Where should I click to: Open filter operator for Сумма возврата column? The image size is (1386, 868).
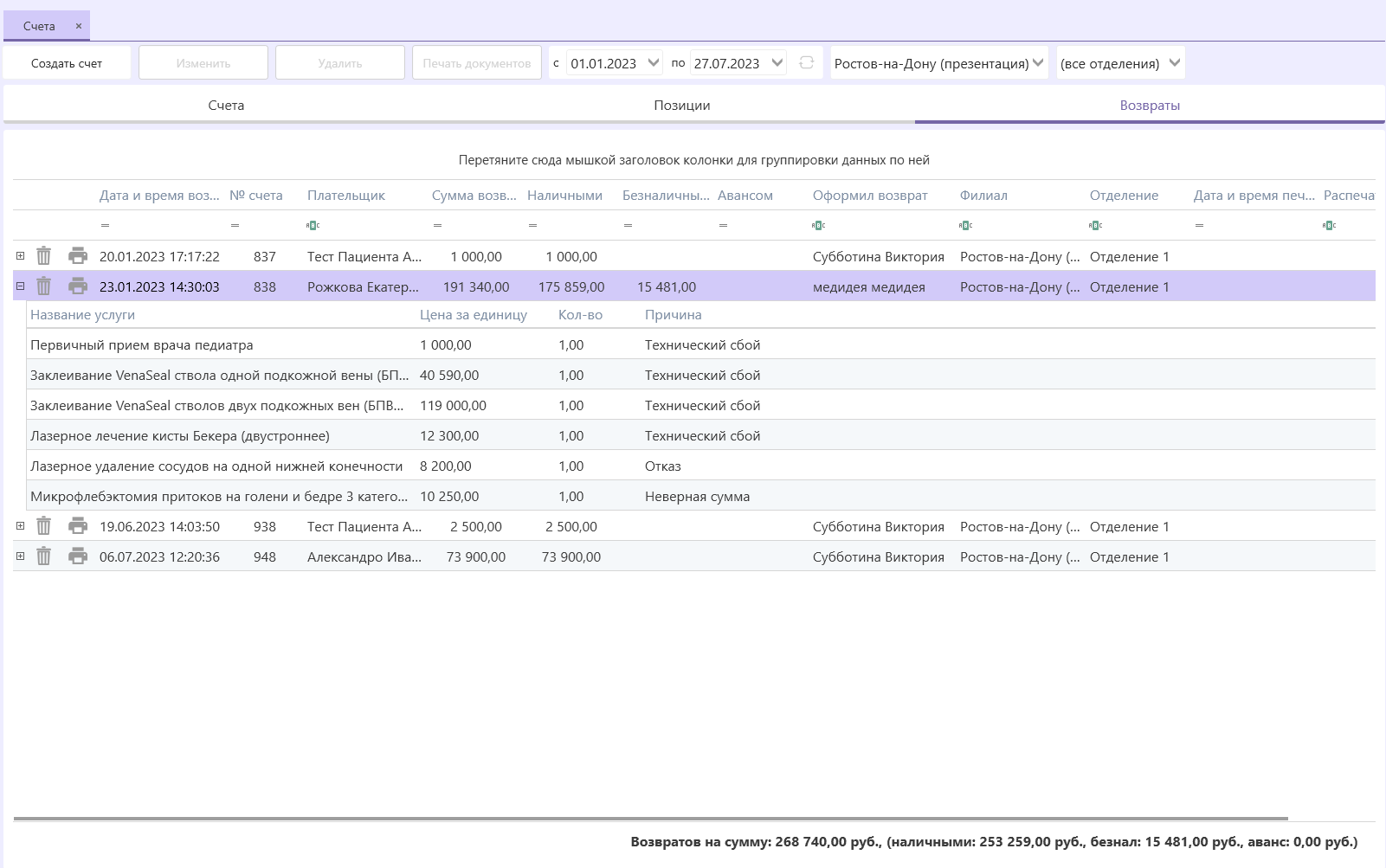(437, 225)
